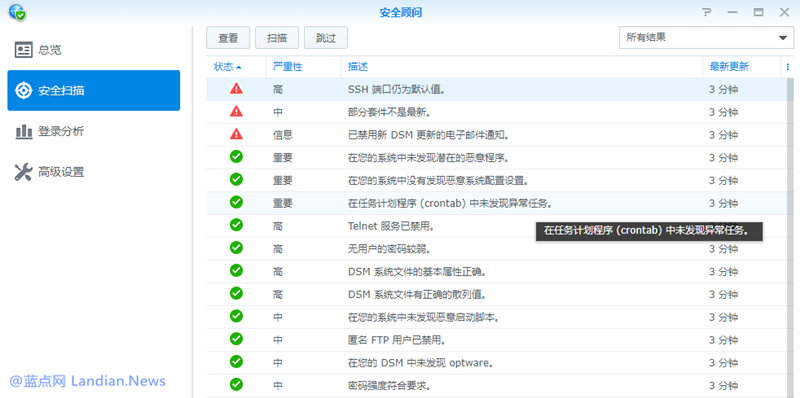The height and width of the screenshot is (398, 800).
Task: Open the help question mark icon
Action: coord(707,12)
